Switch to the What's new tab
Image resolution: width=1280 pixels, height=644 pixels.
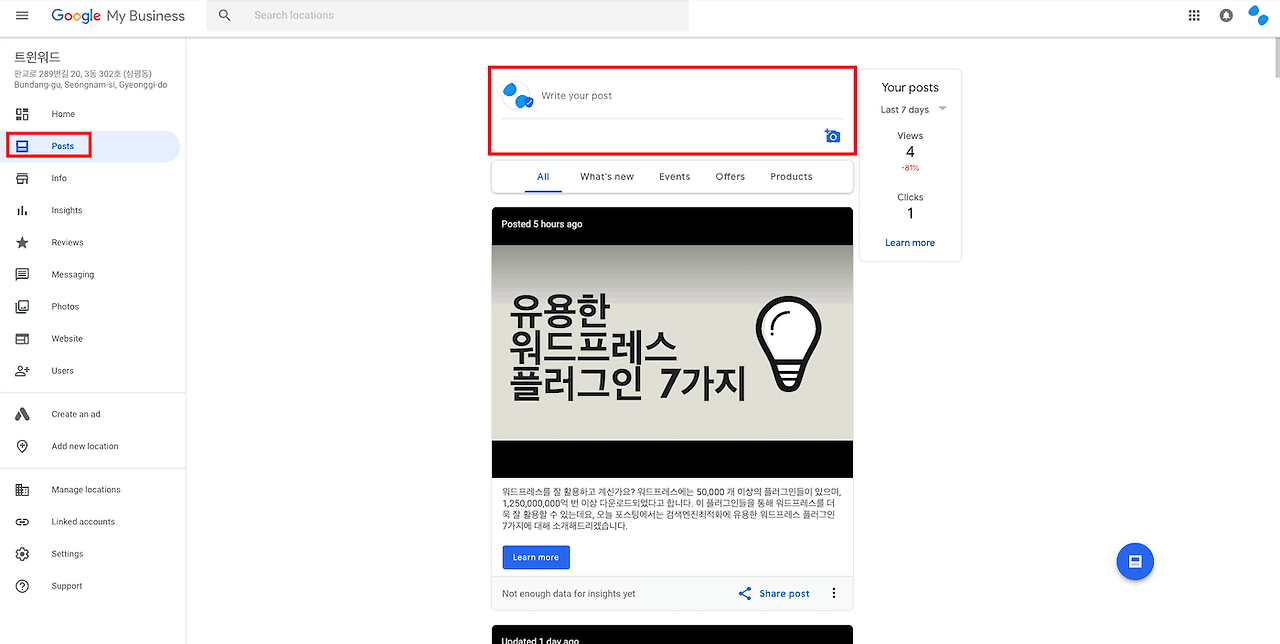click(606, 176)
